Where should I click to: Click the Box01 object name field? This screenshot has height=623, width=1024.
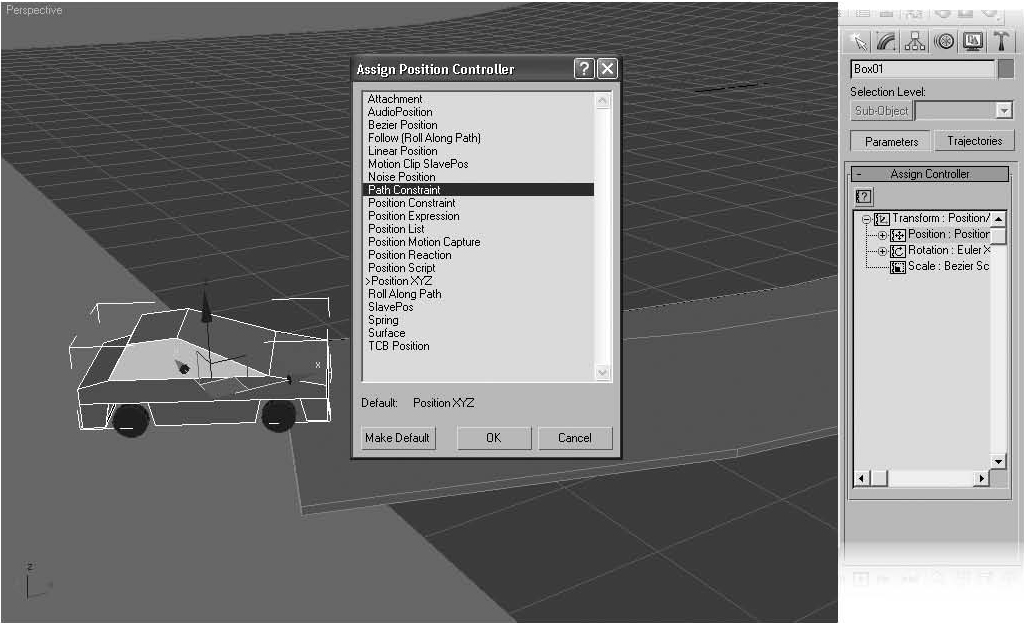(x=921, y=69)
